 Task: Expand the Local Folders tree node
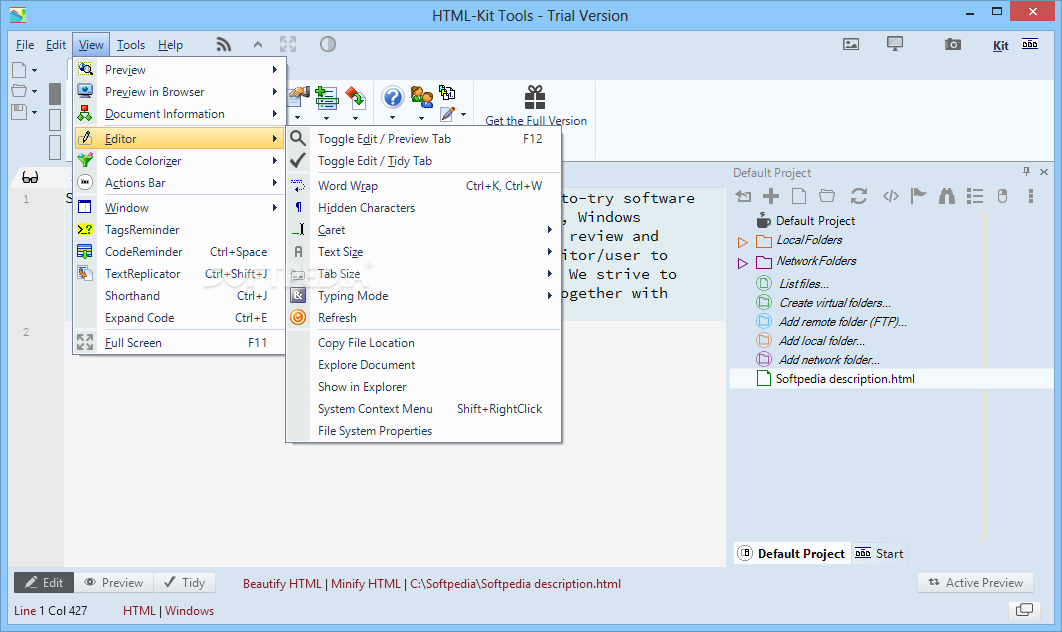click(742, 241)
